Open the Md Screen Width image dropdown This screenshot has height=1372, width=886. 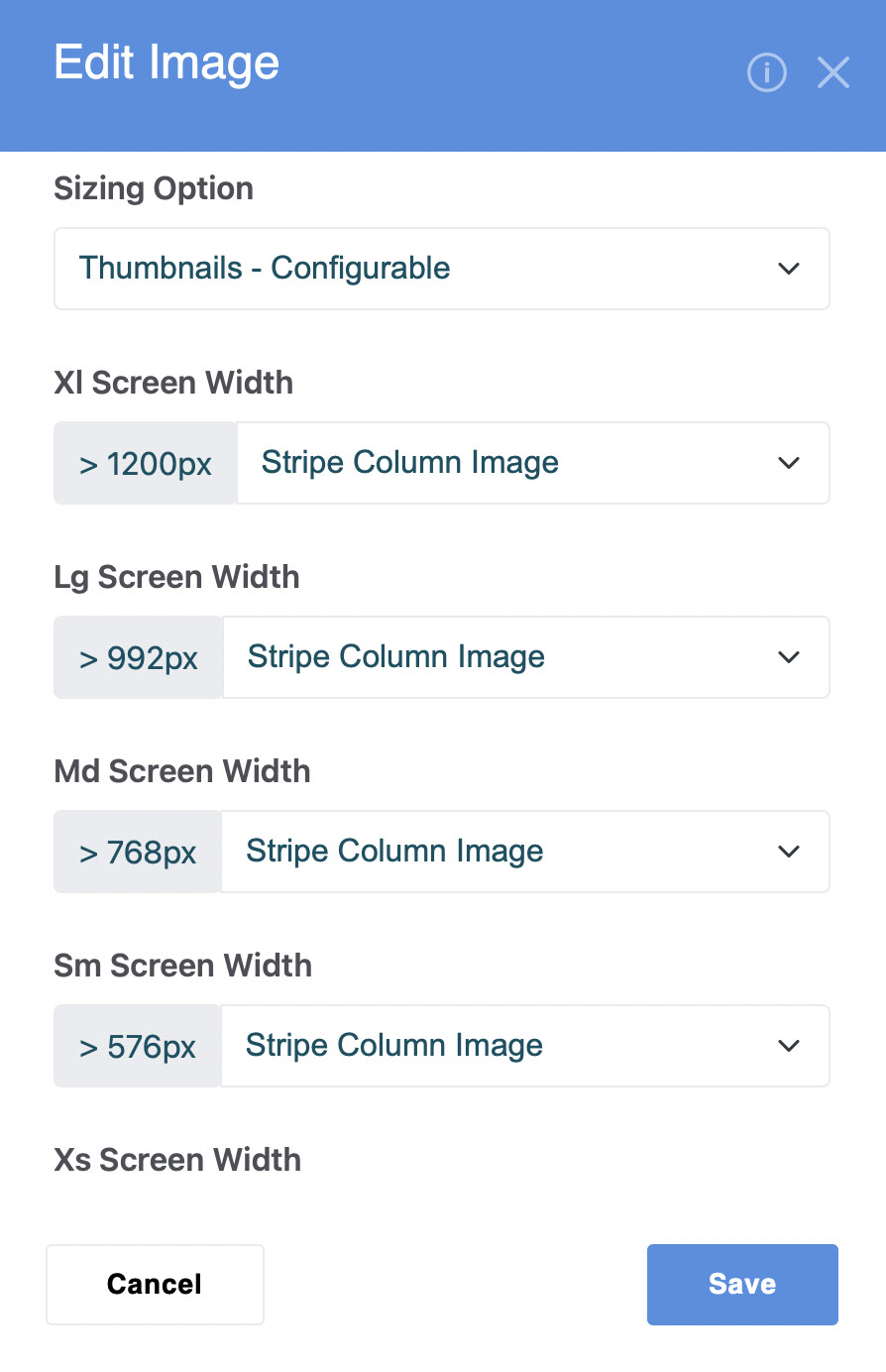pos(524,852)
